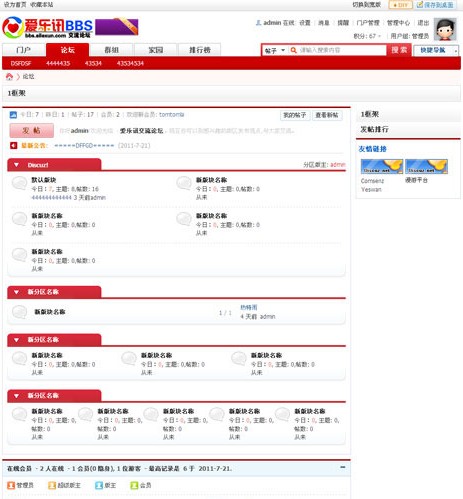Open last post 444444444444
Screen dimensions: 463x499
(x=51, y=197)
